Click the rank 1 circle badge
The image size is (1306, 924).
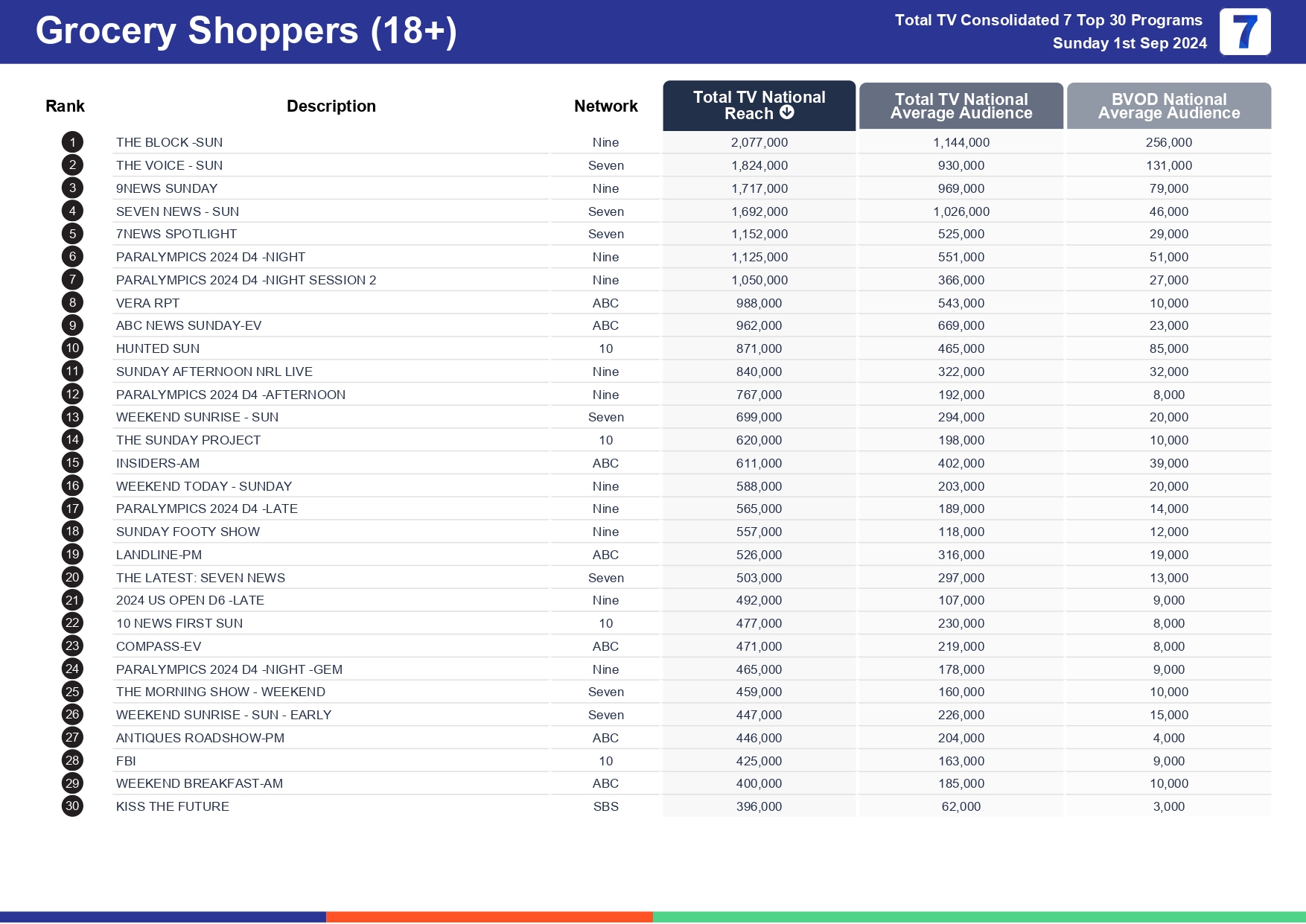(x=72, y=142)
